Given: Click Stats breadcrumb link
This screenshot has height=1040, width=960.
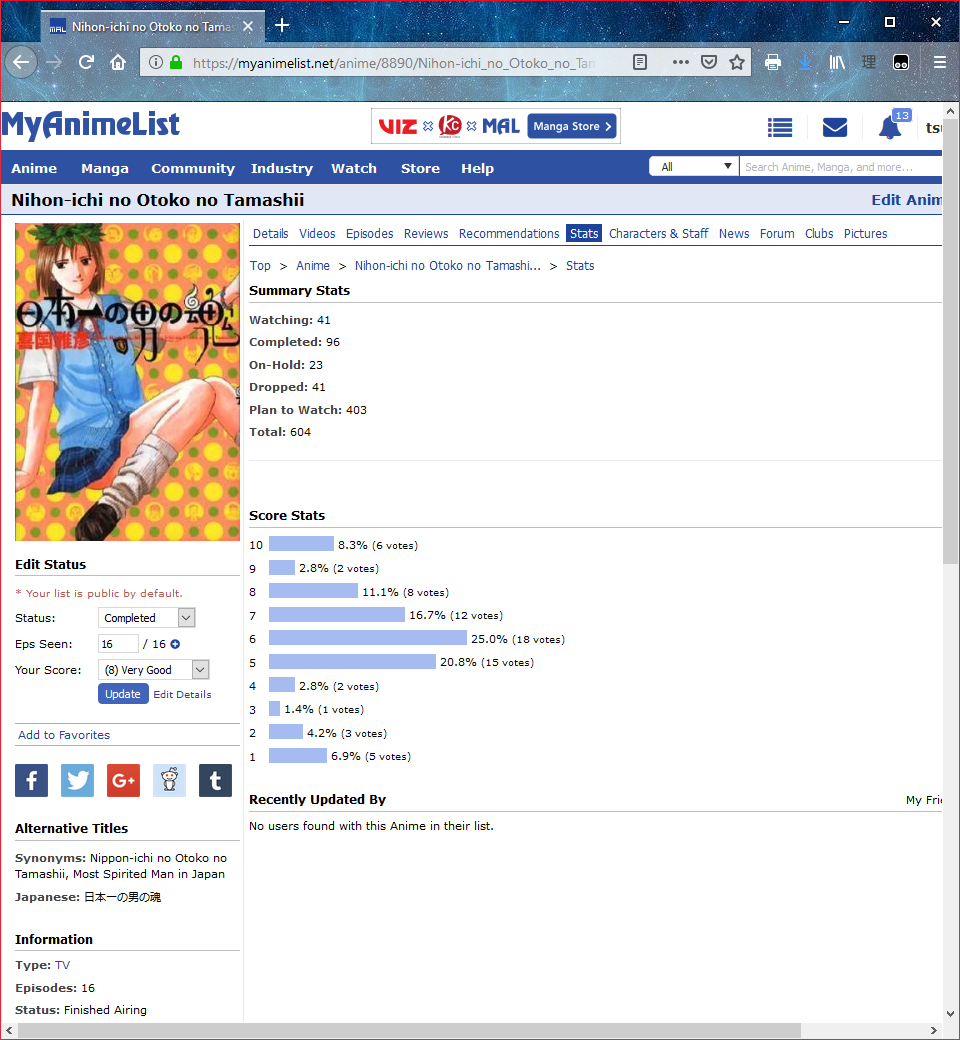Looking at the screenshot, I should point(580,265).
